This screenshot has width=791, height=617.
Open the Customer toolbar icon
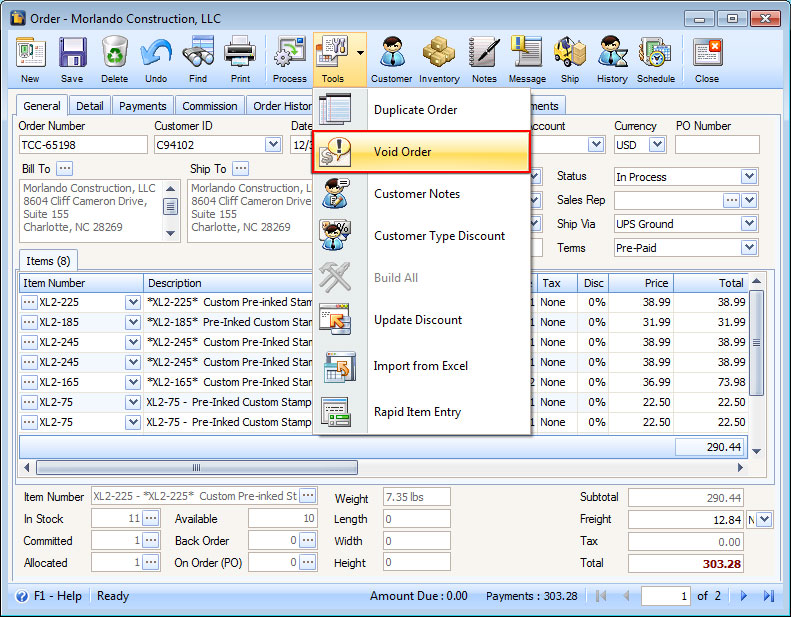point(391,59)
